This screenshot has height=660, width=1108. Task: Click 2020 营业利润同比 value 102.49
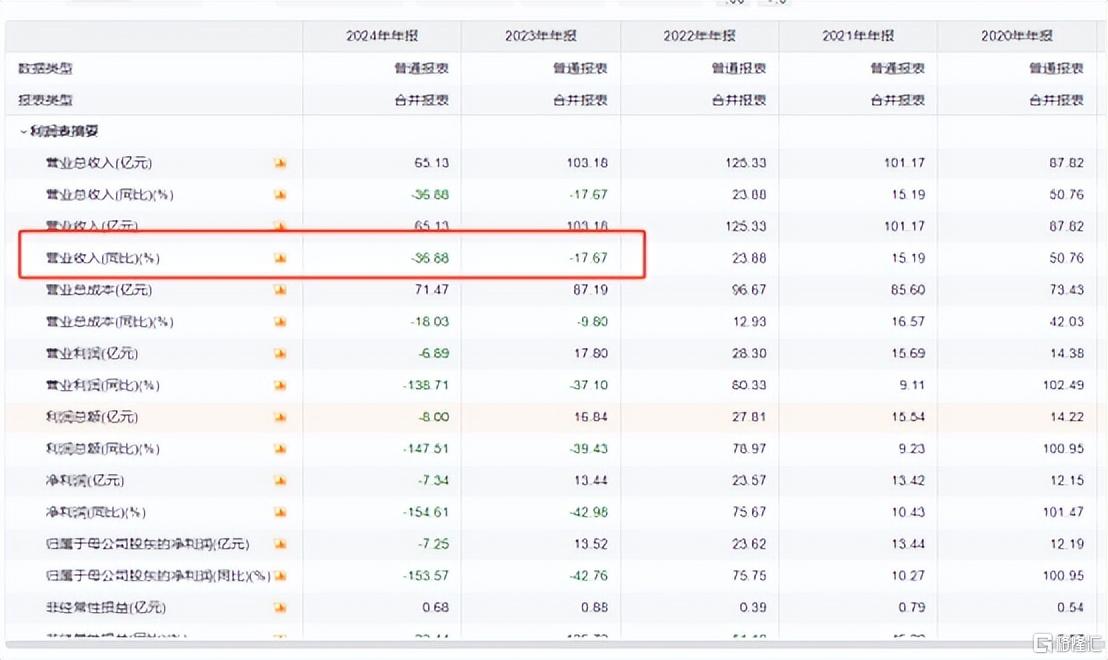click(1063, 386)
